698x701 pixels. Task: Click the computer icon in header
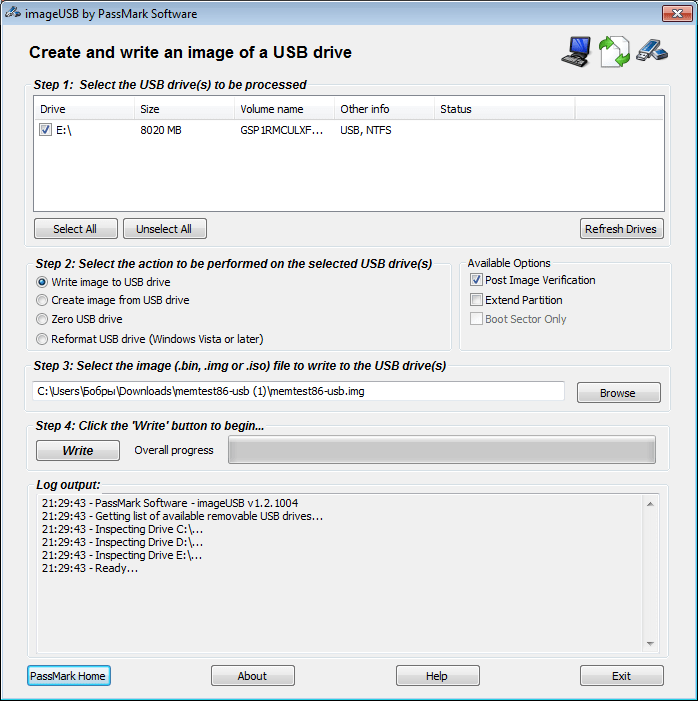576,52
